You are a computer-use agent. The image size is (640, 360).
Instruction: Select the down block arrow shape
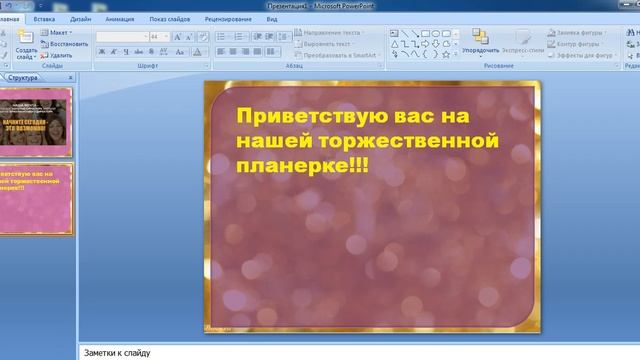(436, 44)
